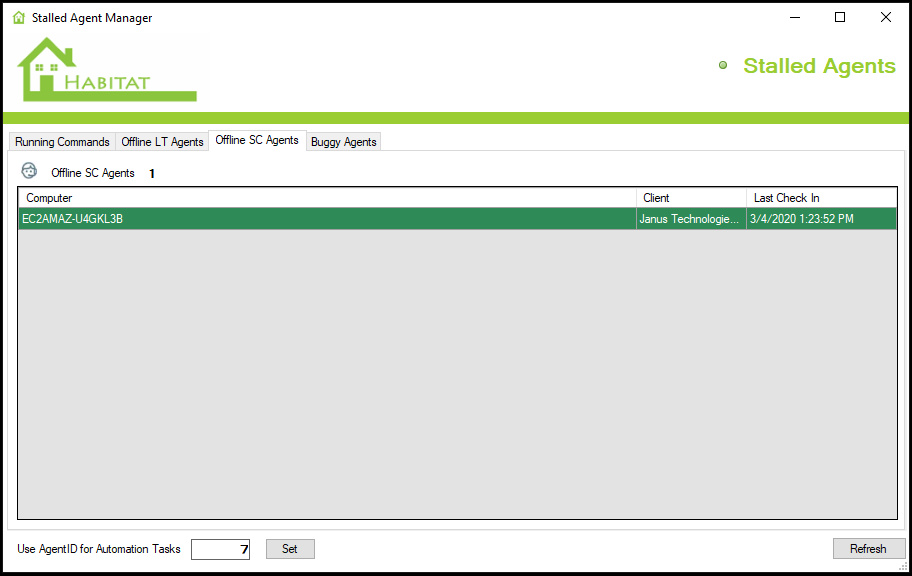
Task: Click the Refresh button
Action: click(868, 549)
